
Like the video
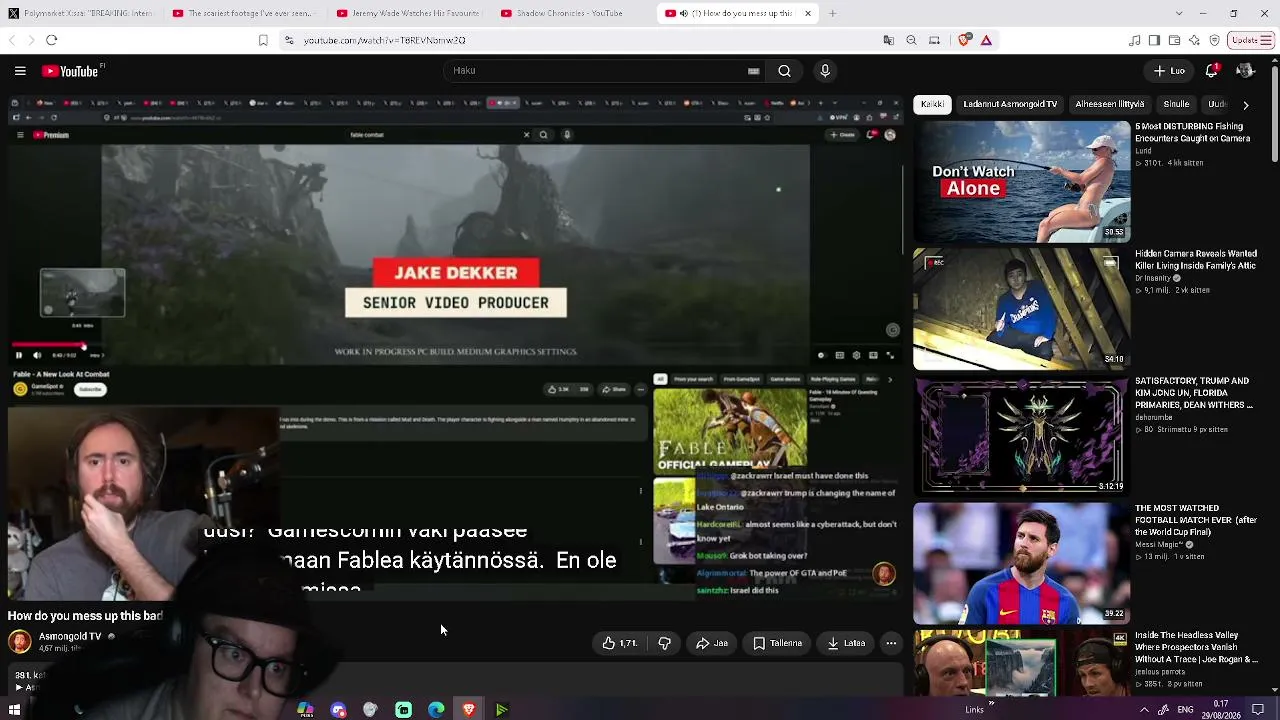click(620, 643)
